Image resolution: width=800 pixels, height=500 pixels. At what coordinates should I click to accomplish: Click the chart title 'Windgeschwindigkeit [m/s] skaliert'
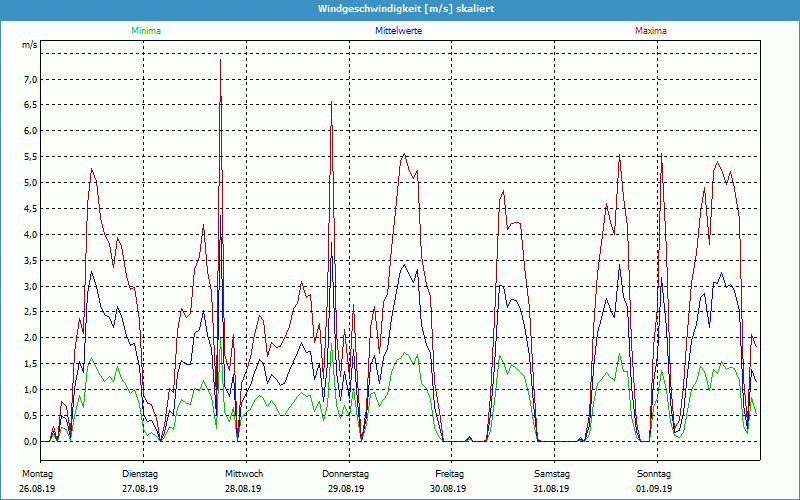[406, 9]
